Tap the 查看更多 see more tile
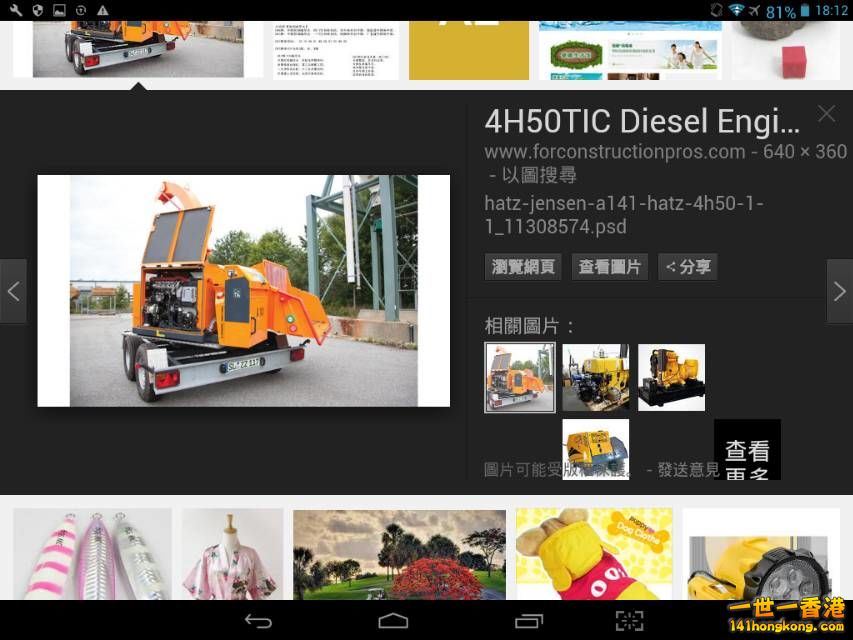Viewport: 853px width, 640px height. coord(747,450)
